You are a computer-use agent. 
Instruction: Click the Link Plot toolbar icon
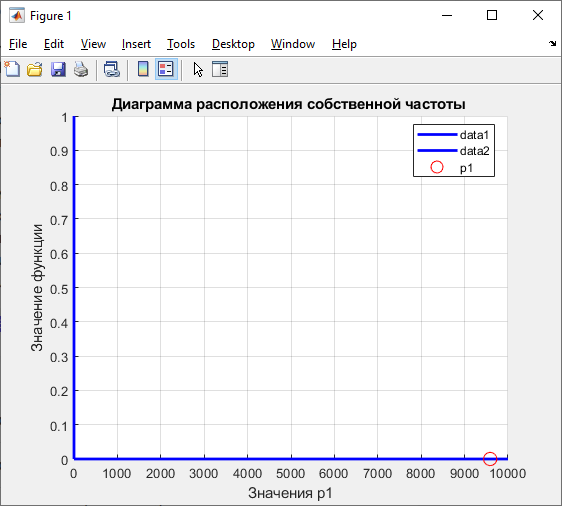(111, 69)
